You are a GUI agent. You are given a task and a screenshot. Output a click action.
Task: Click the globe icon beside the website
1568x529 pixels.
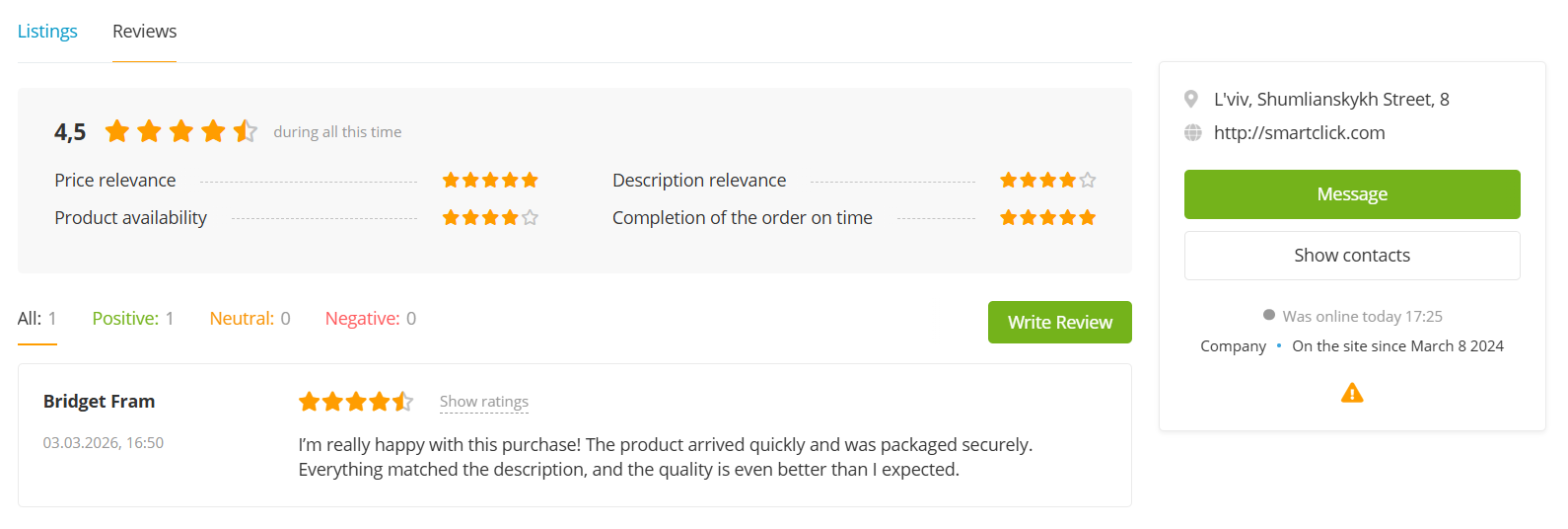coord(1192,133)
